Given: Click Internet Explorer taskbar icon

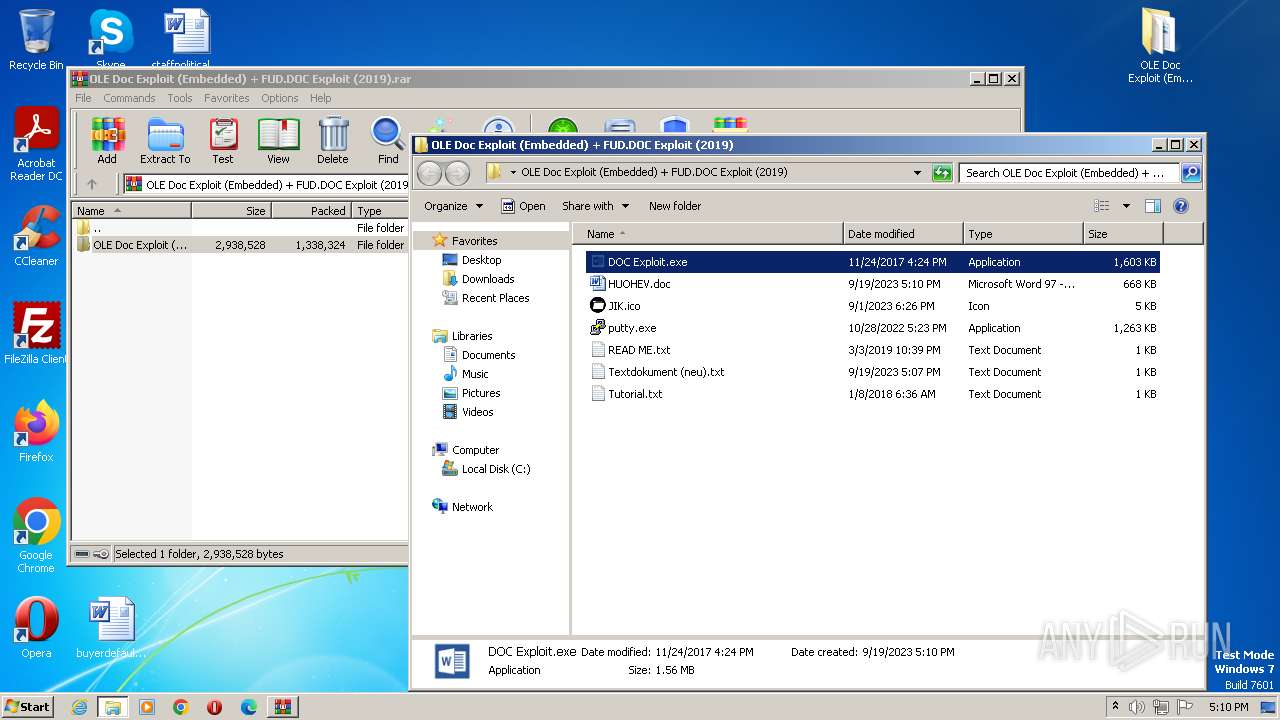Looking at the screenshot, I should click(79, 707).
